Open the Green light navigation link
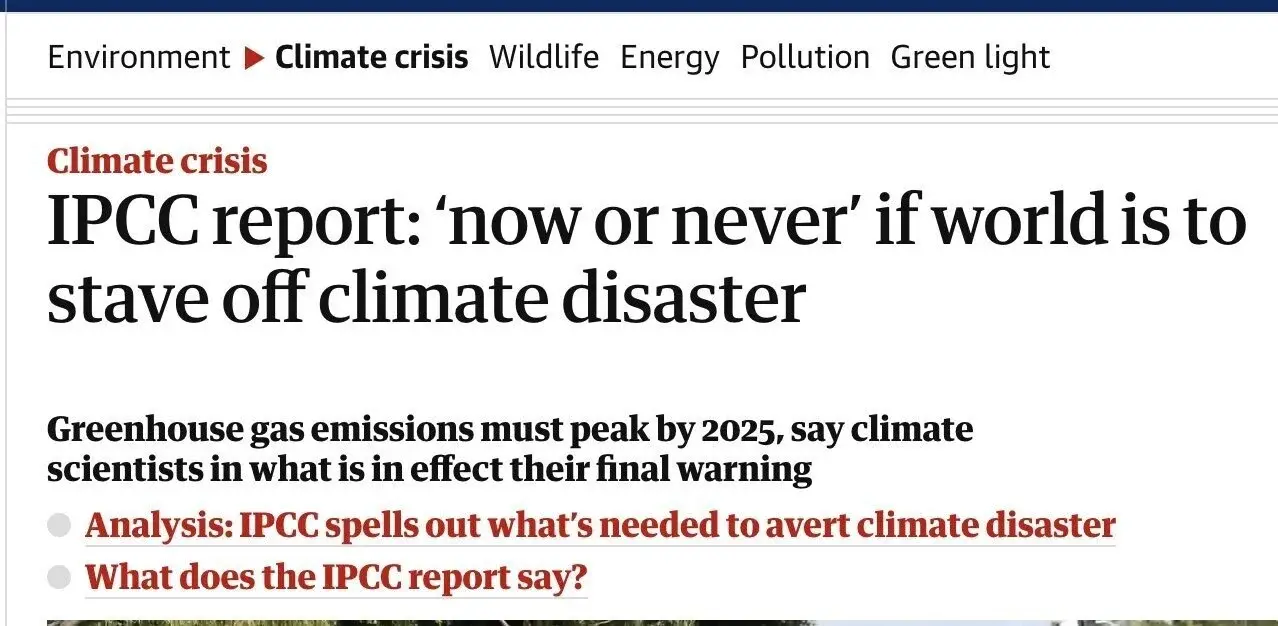The width and height of the screenshot is (1278, 626). pyautogui.click(x=969, y=57)
